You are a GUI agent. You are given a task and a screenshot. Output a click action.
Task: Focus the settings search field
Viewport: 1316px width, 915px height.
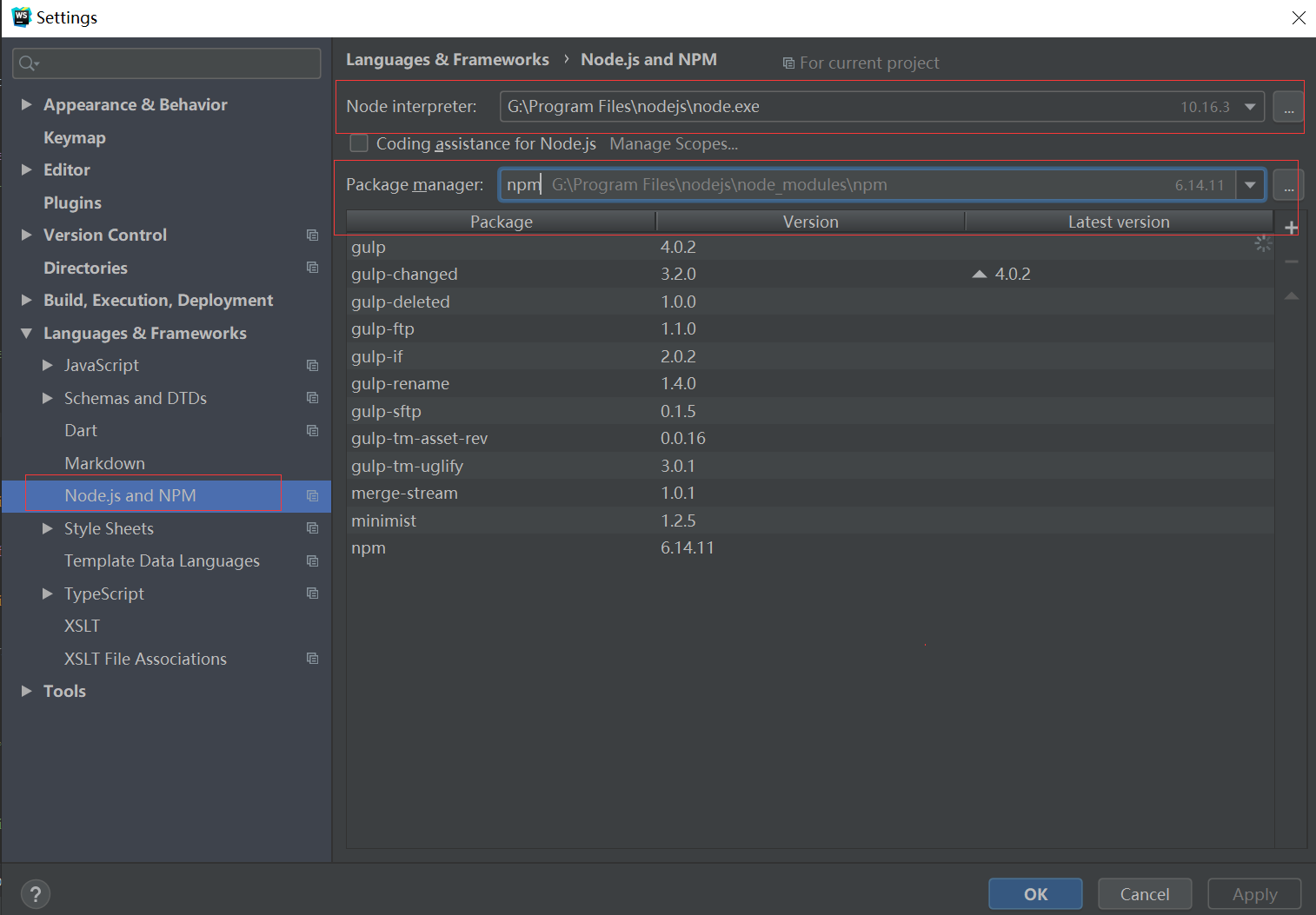[x=167, y=63]
